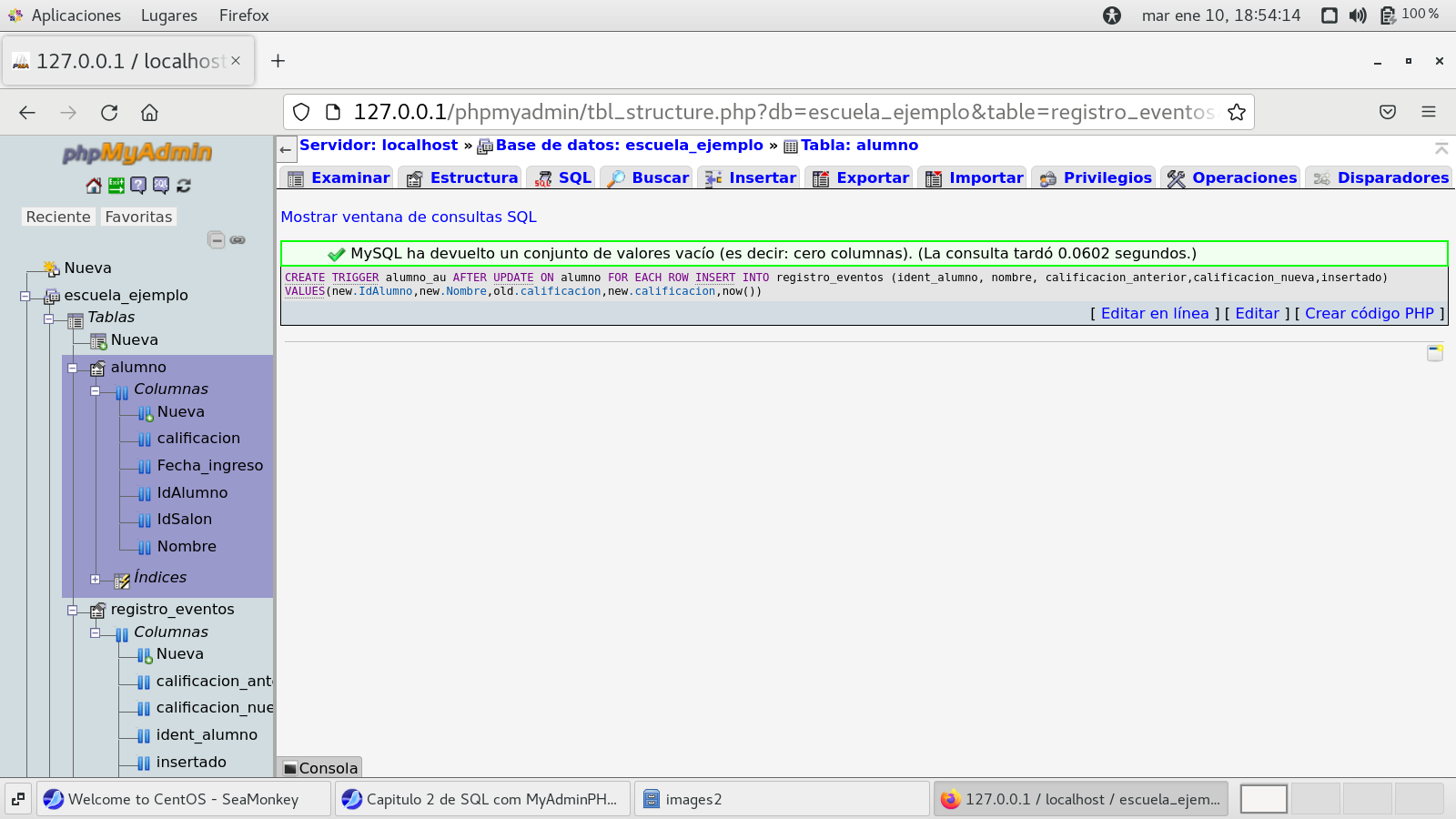Click the link with main panel icon
The image size is (1456, 819).
pos(238,240)
